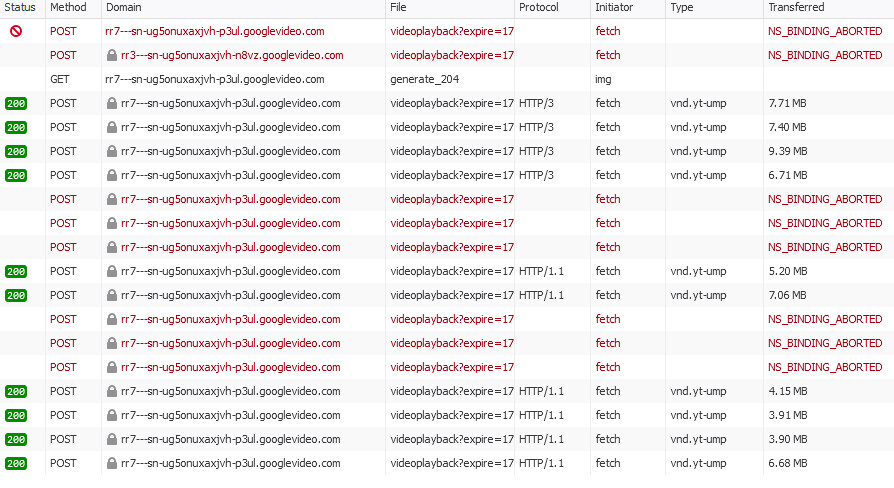
Task: Click lock icon in the 9.39 MB row
Action: pyautogui.click(x=112, y=151)
